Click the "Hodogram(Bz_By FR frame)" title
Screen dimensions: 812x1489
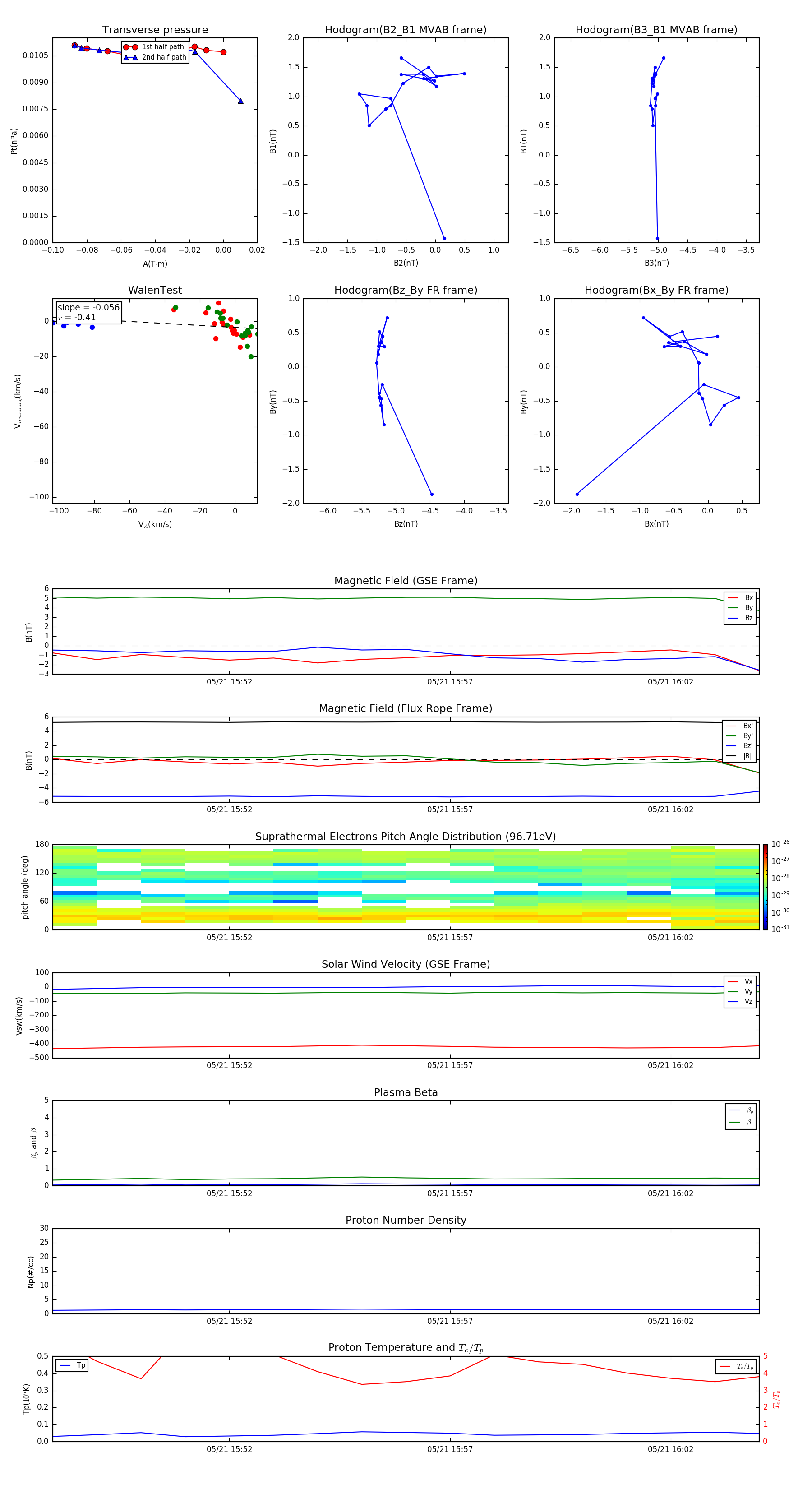(406, 290)
